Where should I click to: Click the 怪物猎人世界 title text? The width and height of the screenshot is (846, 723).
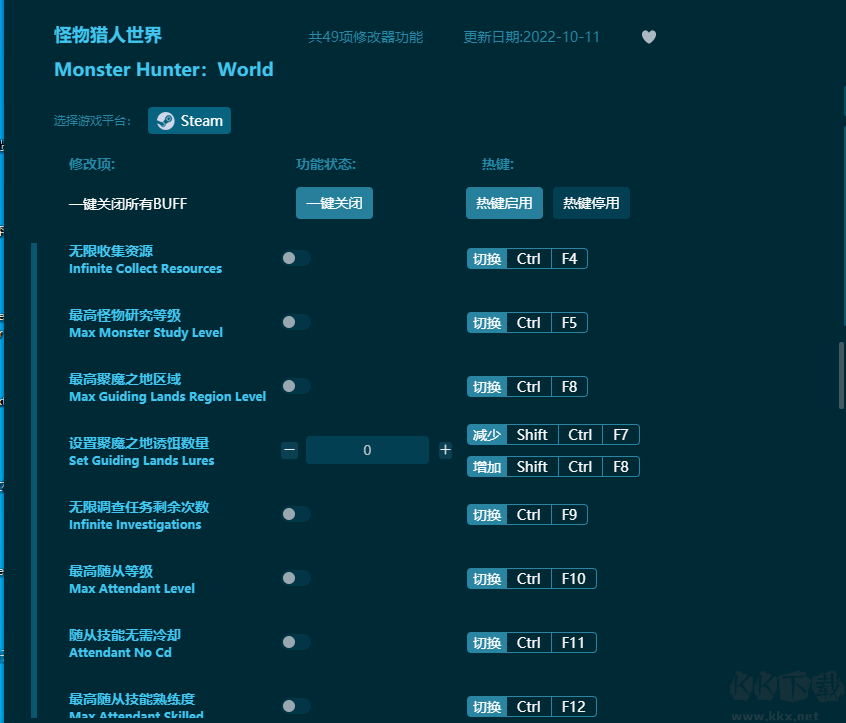[108, 35]
